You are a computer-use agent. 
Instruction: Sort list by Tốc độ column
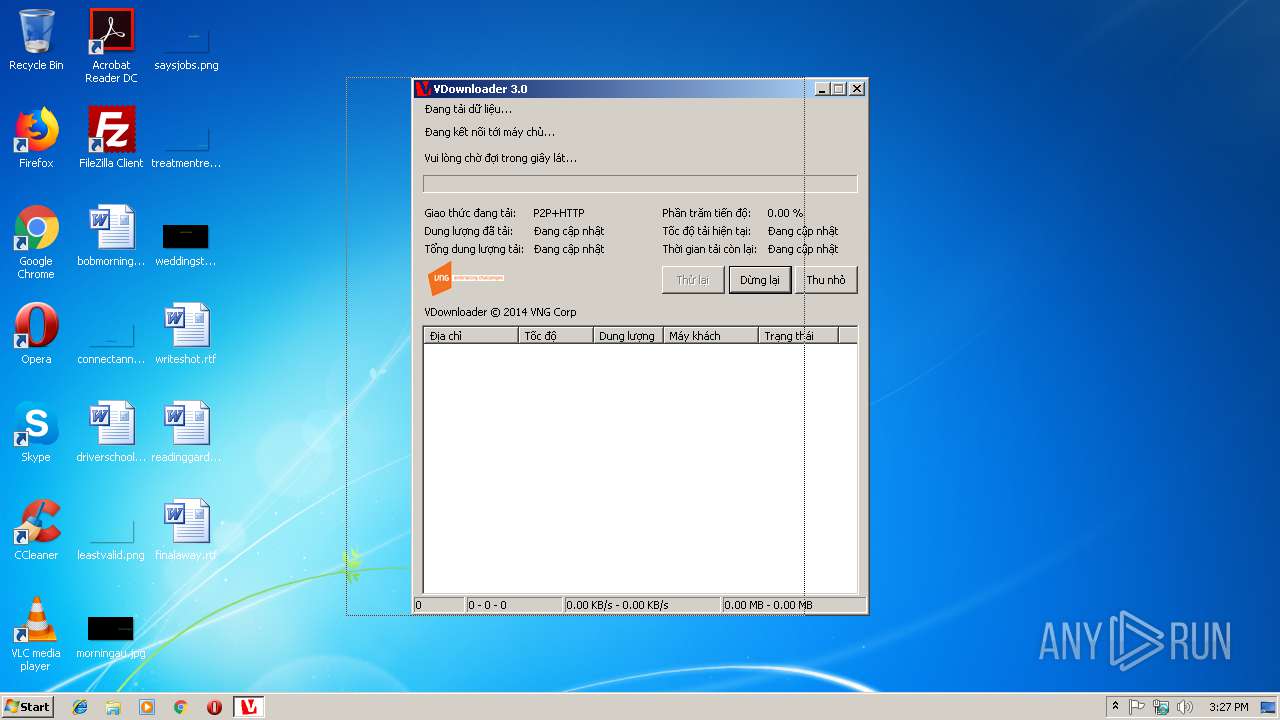tap(555, 336)
